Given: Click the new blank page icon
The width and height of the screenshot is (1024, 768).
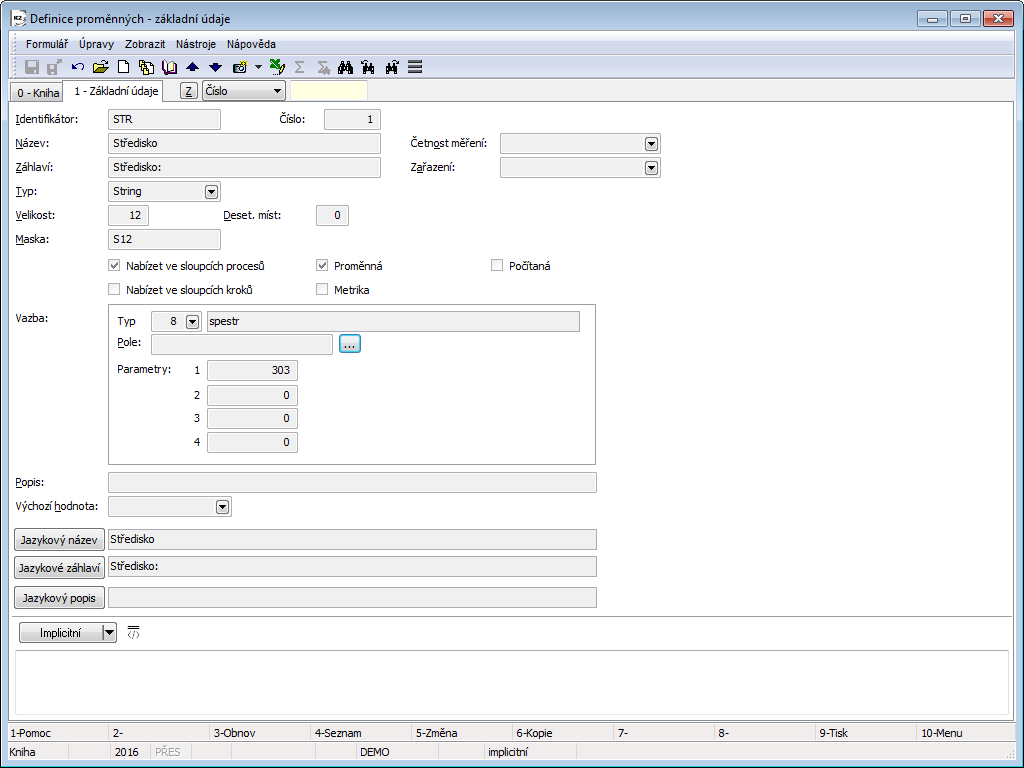Looking at the screenshot, I should click(124, 67).
